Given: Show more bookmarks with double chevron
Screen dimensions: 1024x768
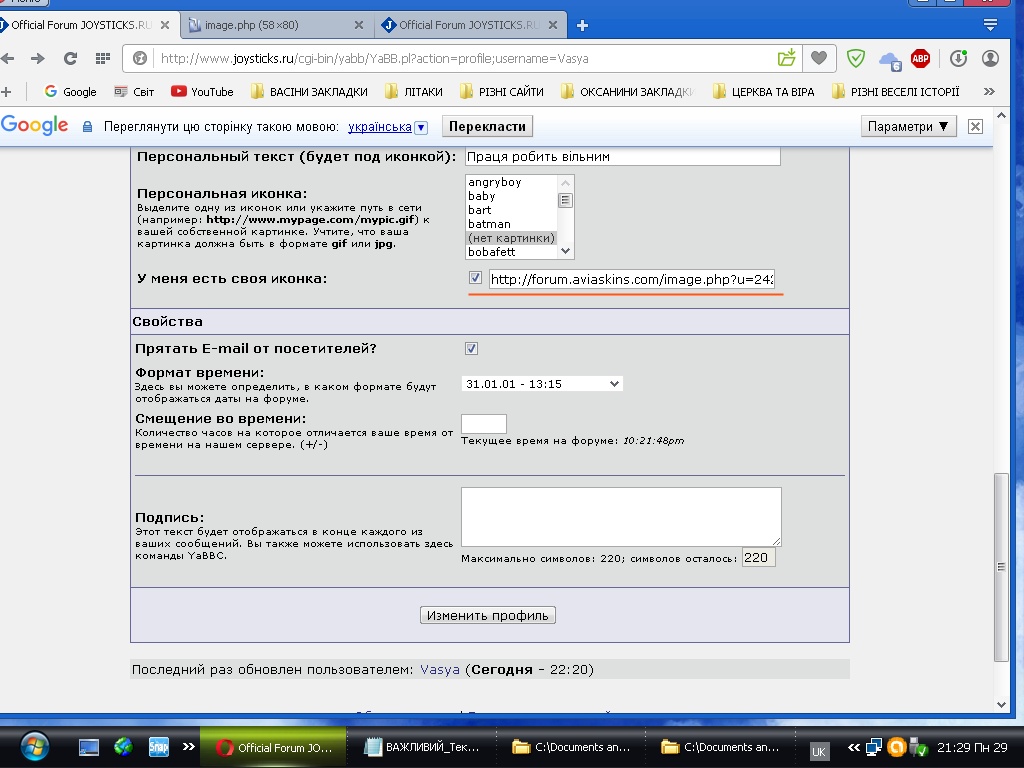Looking at the screenshot, I should 989,92.
